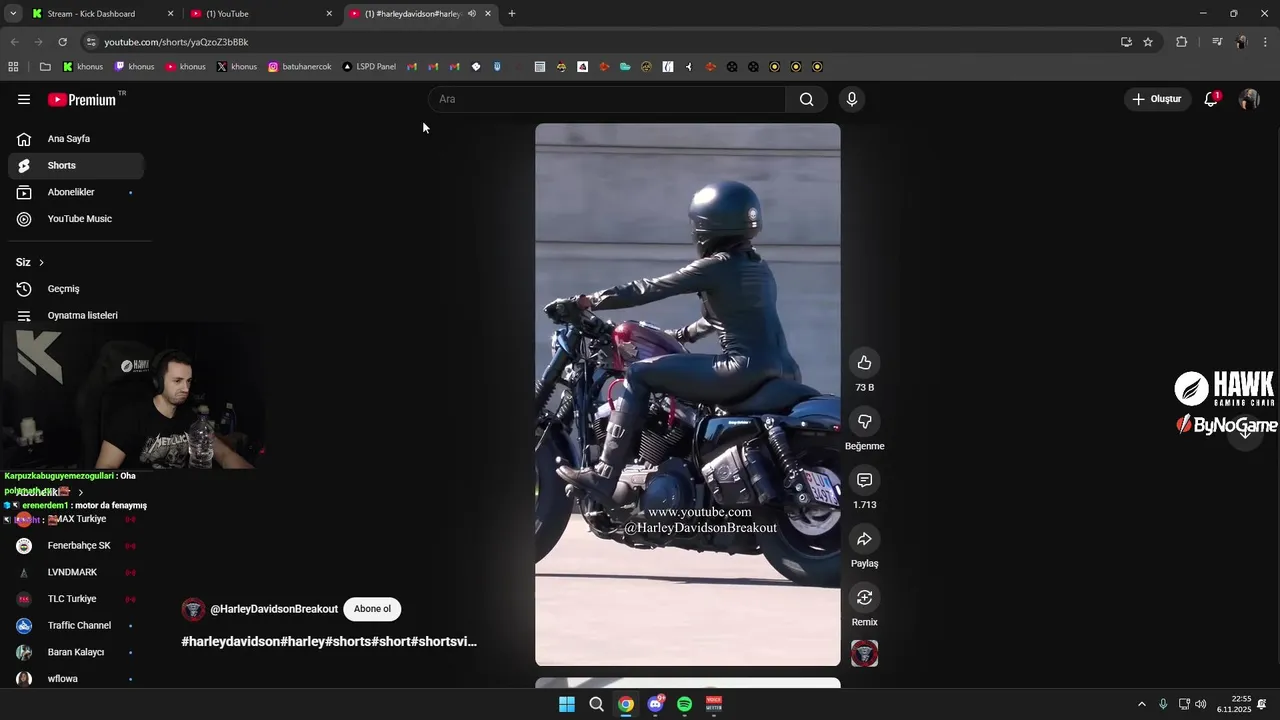Image resolution: width=1280 pixels, height=720 pixels.
Task: Open wflowa subscription
Action: (76, 679)
